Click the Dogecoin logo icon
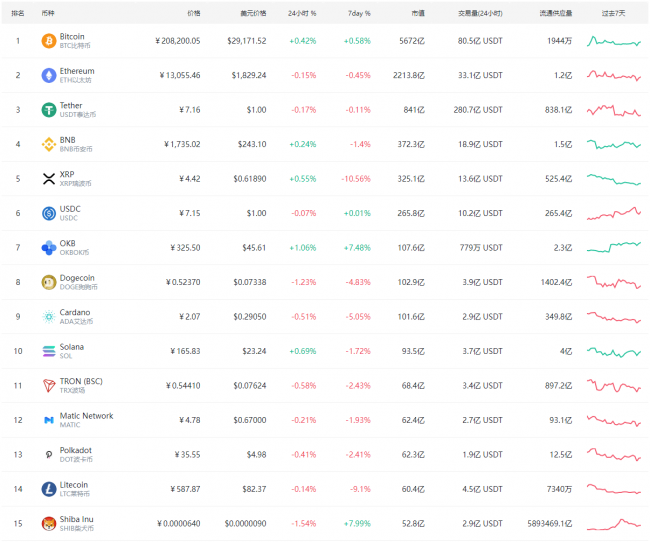The width and height of the screenshot is (650, 542). (x=49, y=282)
